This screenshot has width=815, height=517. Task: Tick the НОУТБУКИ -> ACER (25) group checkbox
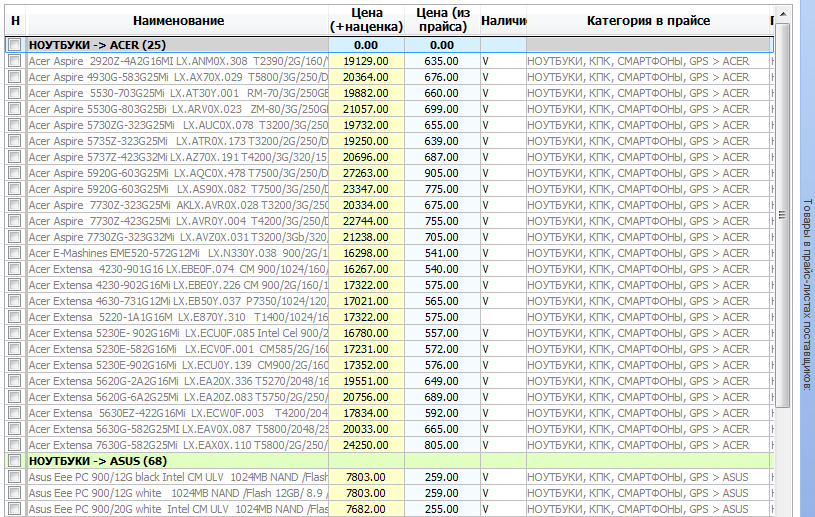pyautogui.click(x=15, y=45)
